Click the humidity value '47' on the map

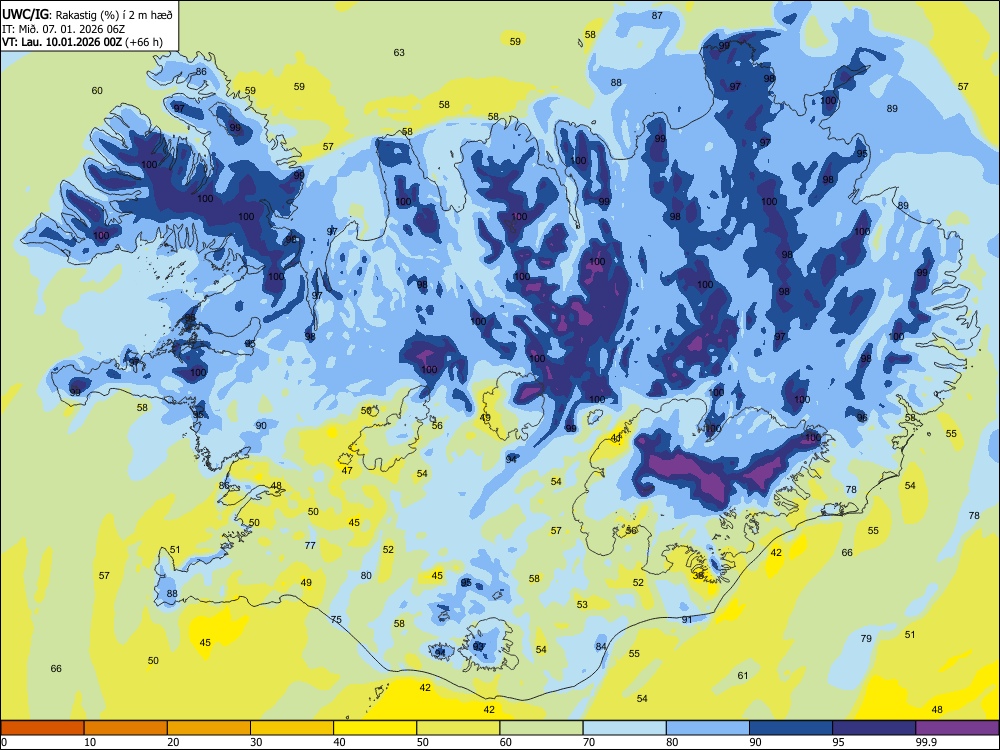pyautogui.click(x=347, y=471)
